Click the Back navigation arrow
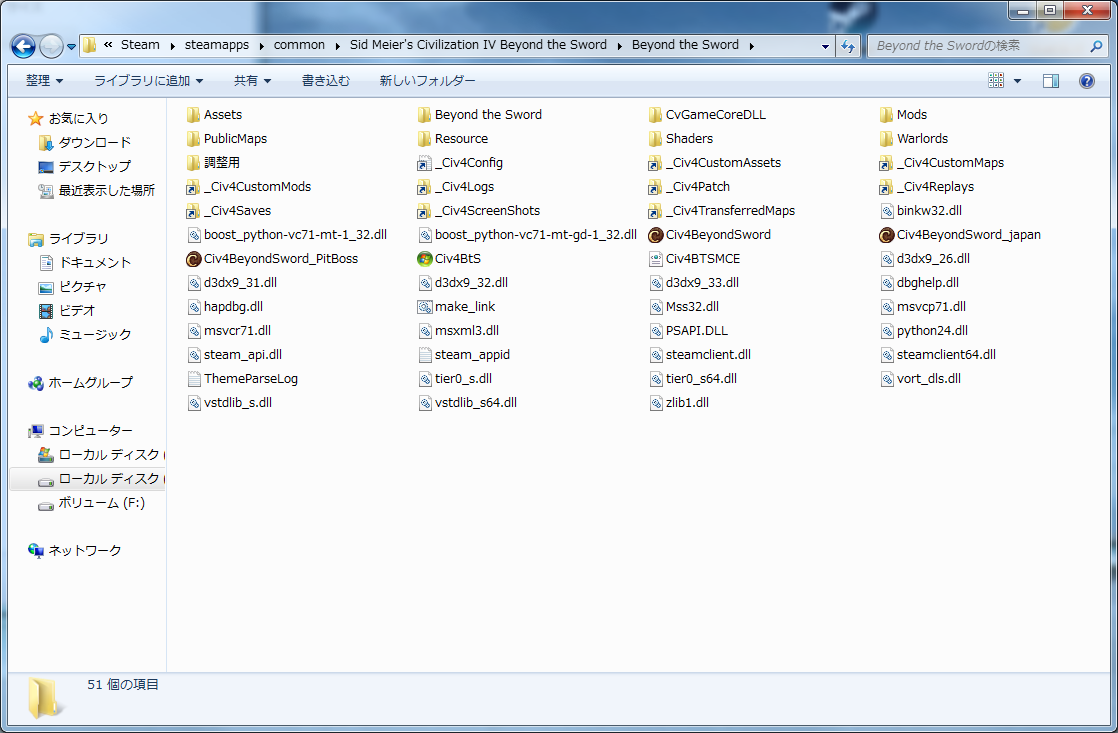The height and width of the screenshot is (733, 1118). pyautogui.click(x=23, y=46)
